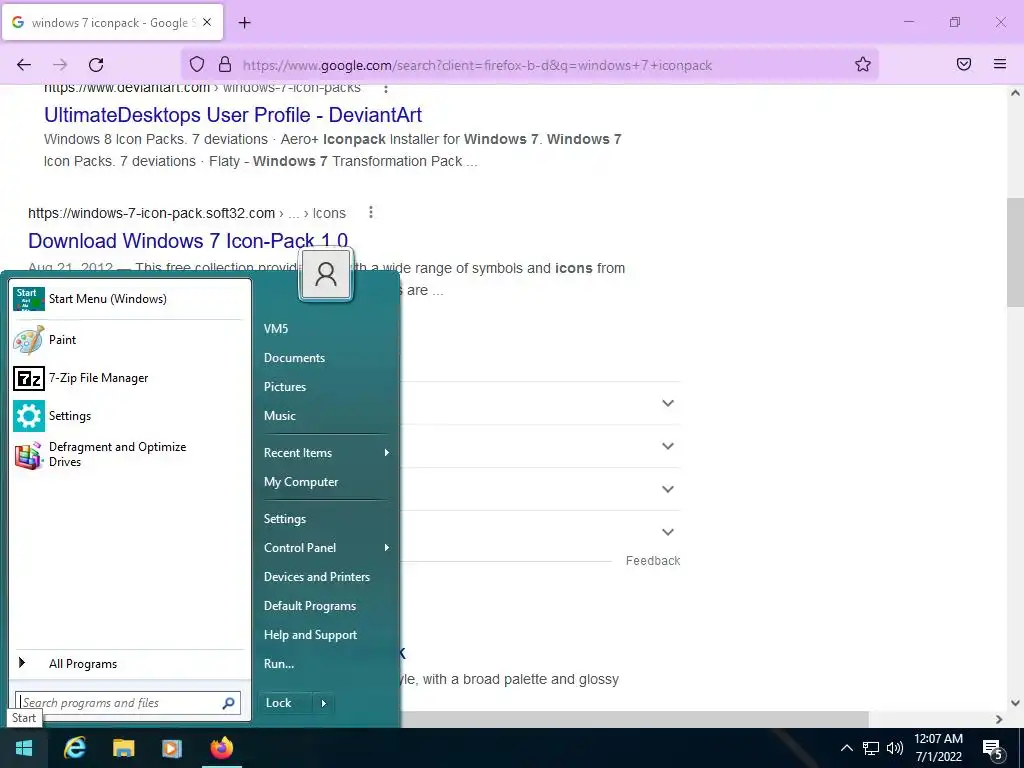The height and width of the screenshot is (768, 1024).
Task: Click the Windows Start button on taskbar
Action: click(x=24, y=748)
